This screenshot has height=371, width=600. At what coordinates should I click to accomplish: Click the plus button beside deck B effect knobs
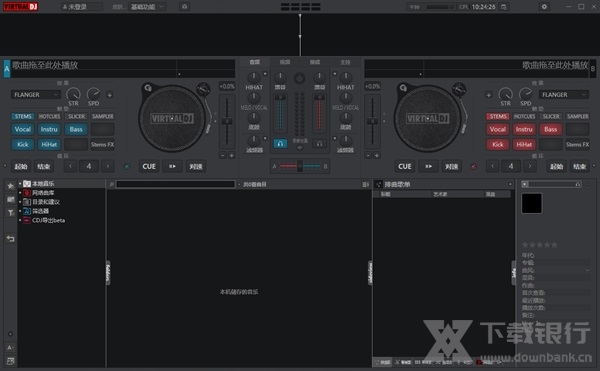(489, 95)
